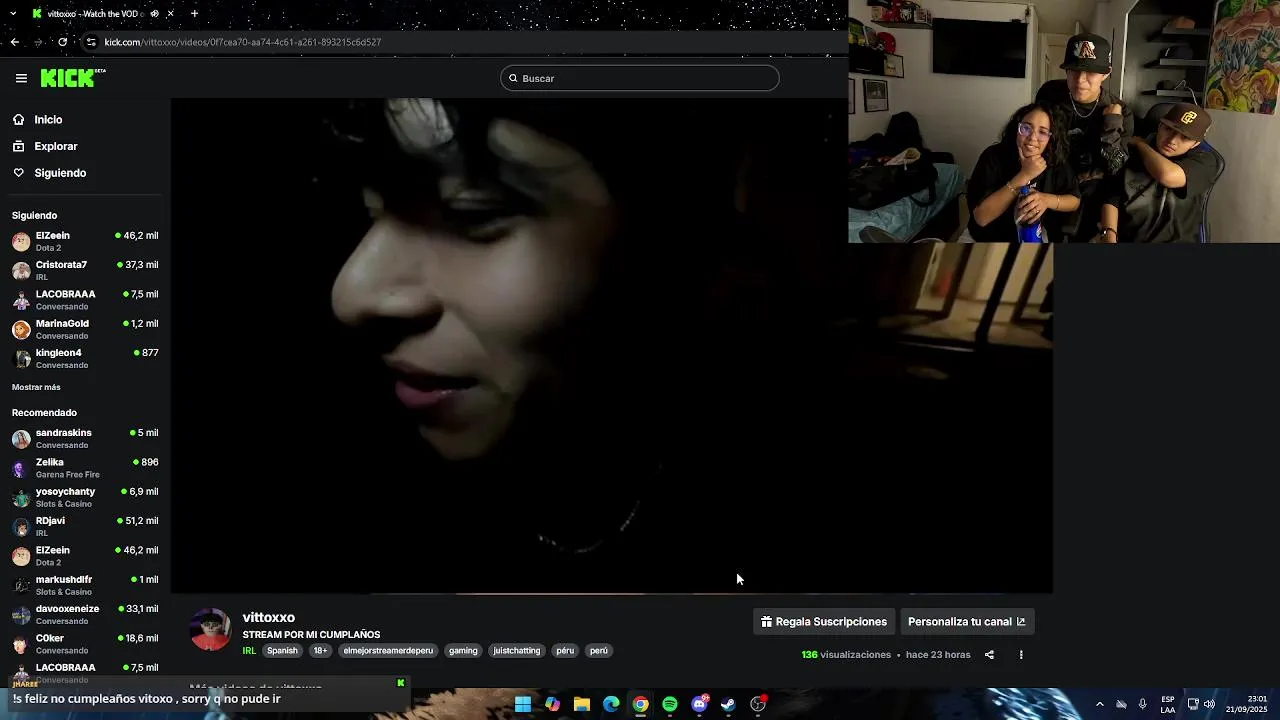1280x720 pixels.
Task: Switch ESP LAA keyboard language indicator
Action: point(1168,704)
